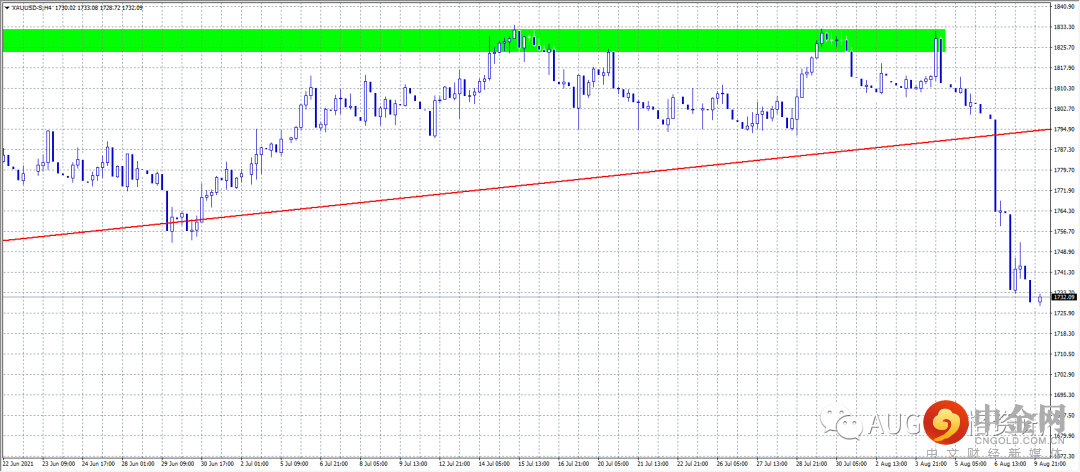
Task: Click the 1702.90 price scale label
Action: (1065, 375)
